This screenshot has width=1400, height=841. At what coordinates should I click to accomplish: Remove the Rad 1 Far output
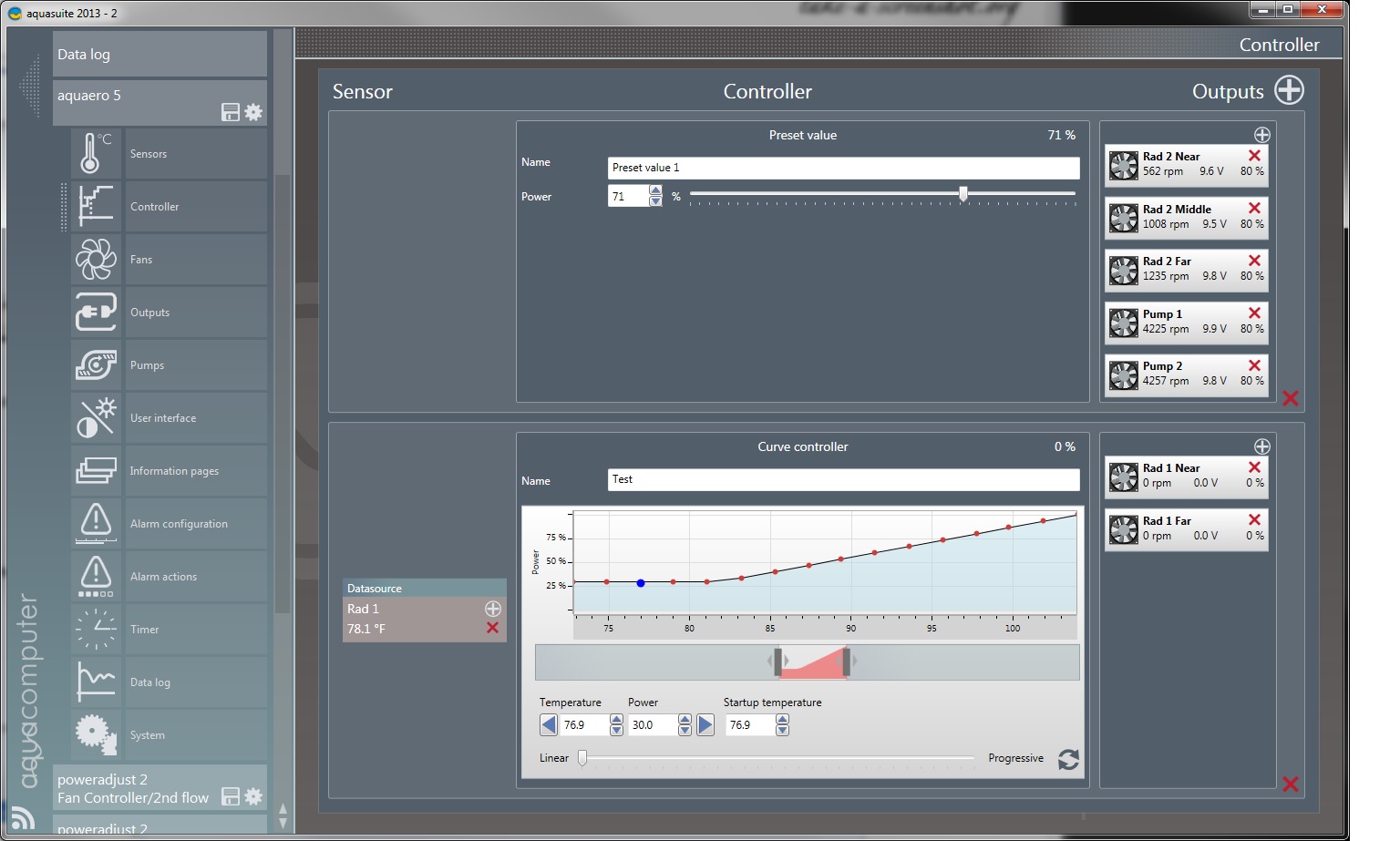[1254, 520]
